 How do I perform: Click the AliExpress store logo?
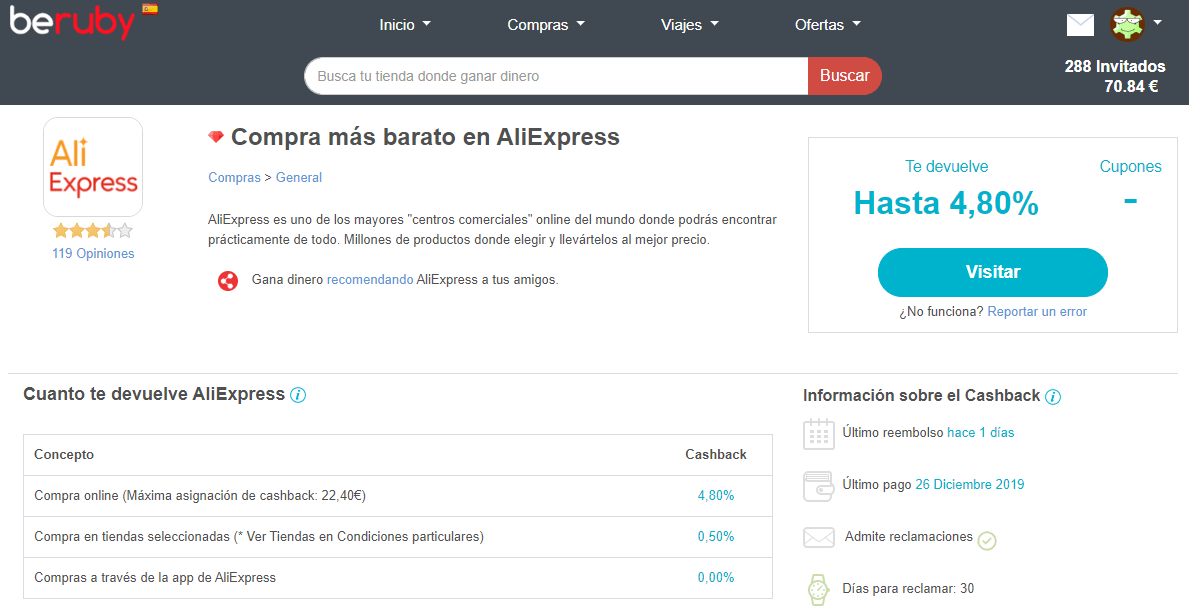click(93, 167)
